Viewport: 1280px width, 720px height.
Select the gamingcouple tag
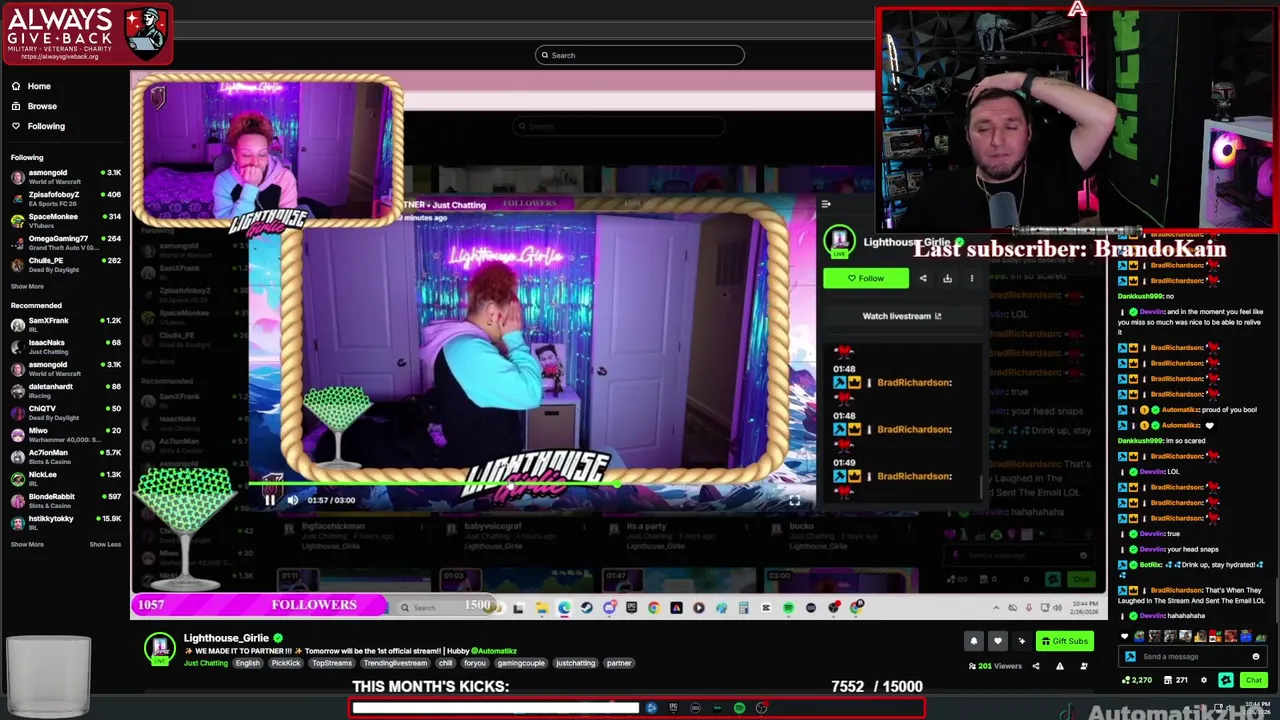tap(521, 663)
